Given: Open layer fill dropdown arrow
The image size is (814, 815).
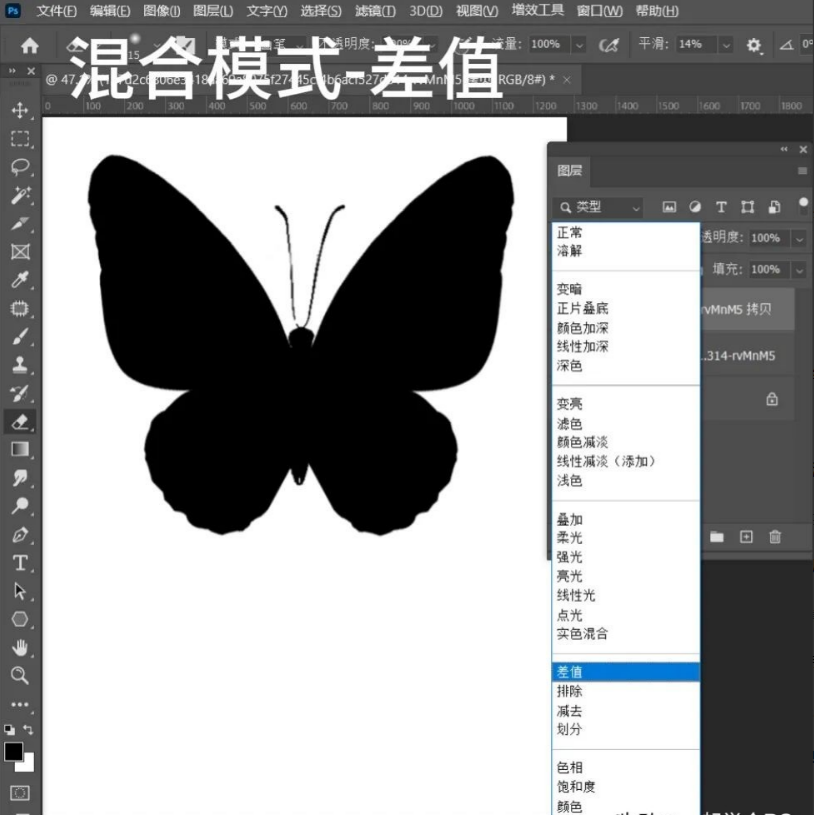Looking at the screenshot, I should click(799, 270).
